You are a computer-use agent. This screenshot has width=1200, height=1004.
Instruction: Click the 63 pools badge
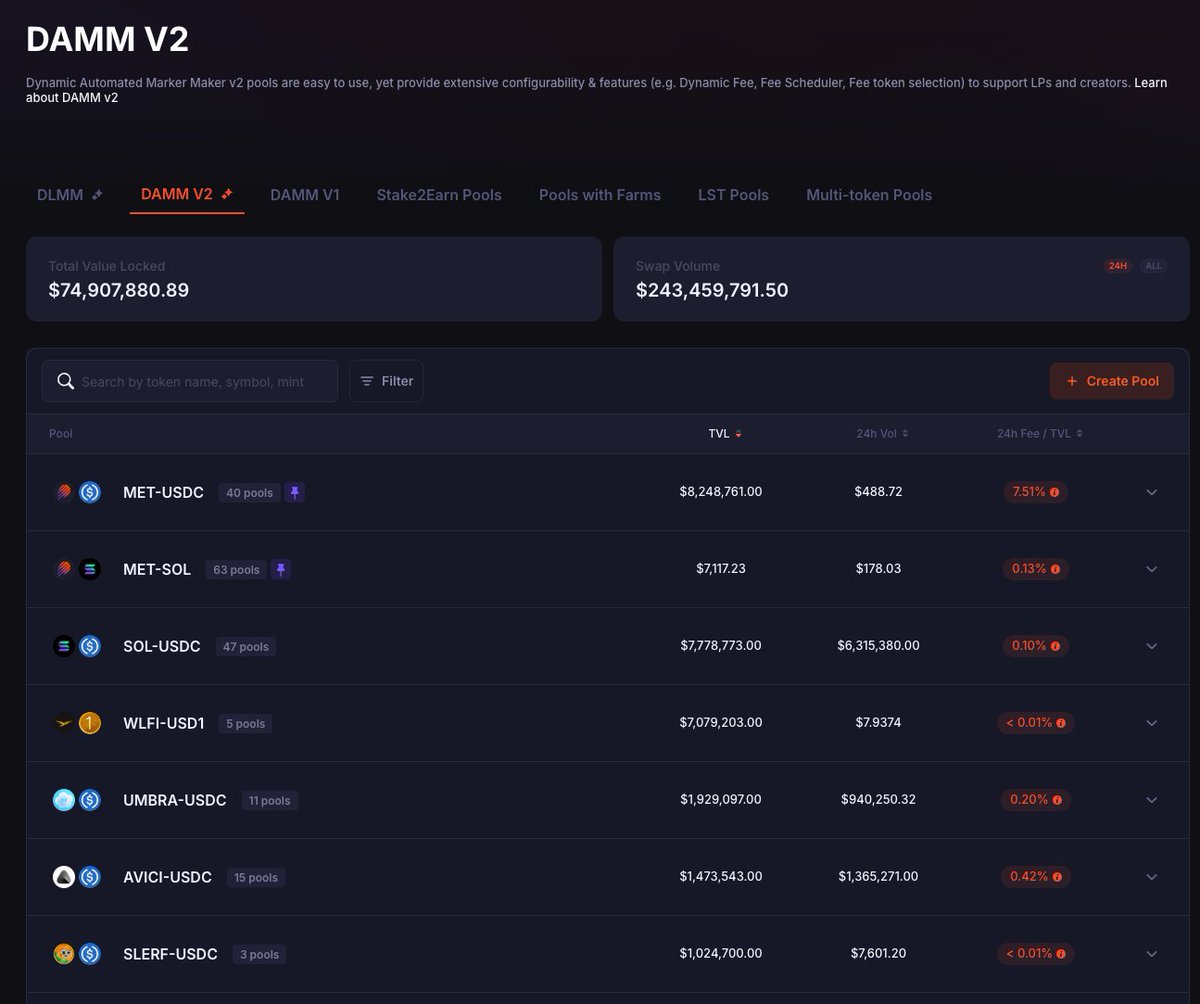tap(236, 570)
